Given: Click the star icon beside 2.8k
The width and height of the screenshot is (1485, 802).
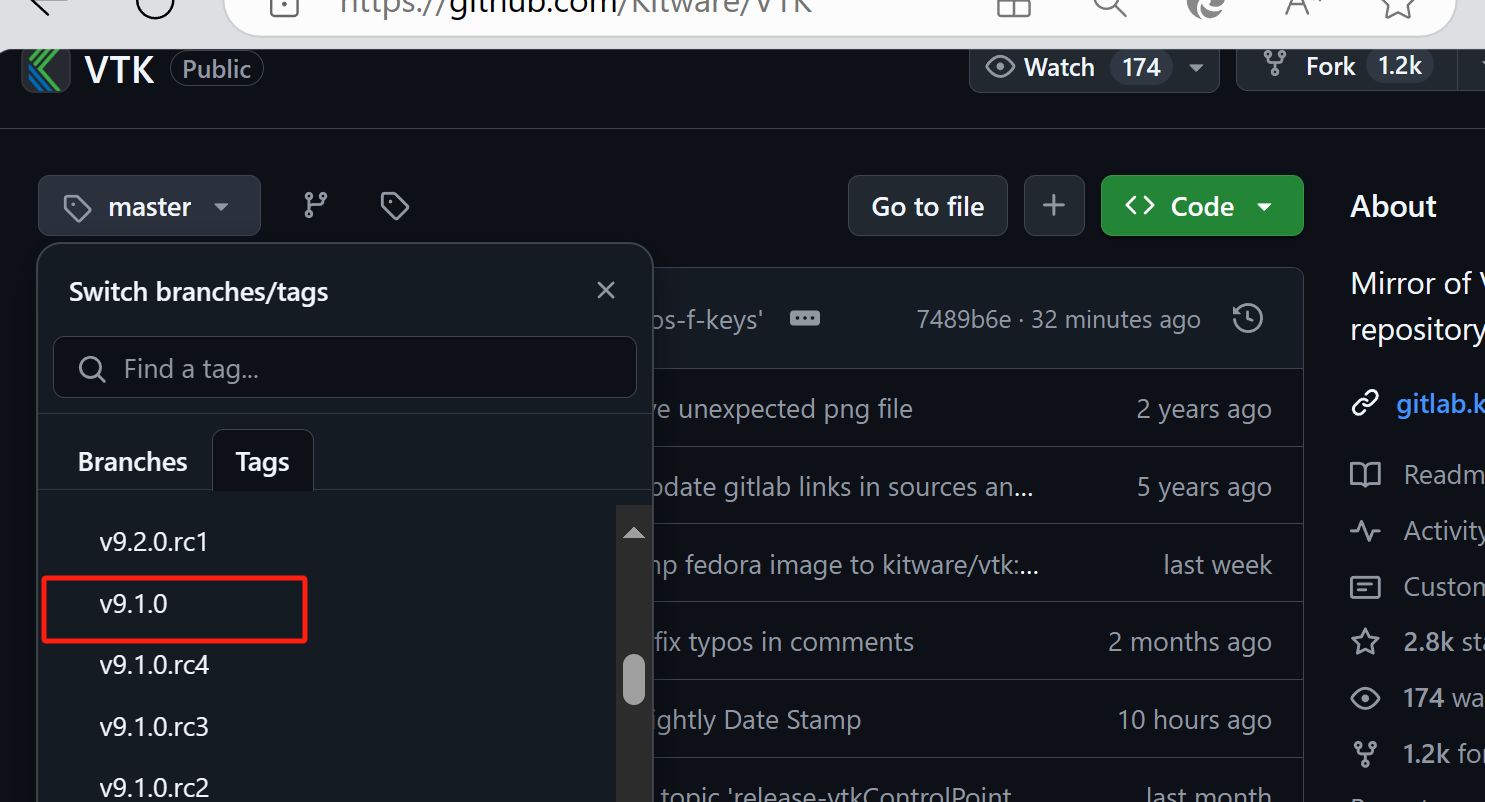Looking at the screenshot, I should tap(1365, 641).
